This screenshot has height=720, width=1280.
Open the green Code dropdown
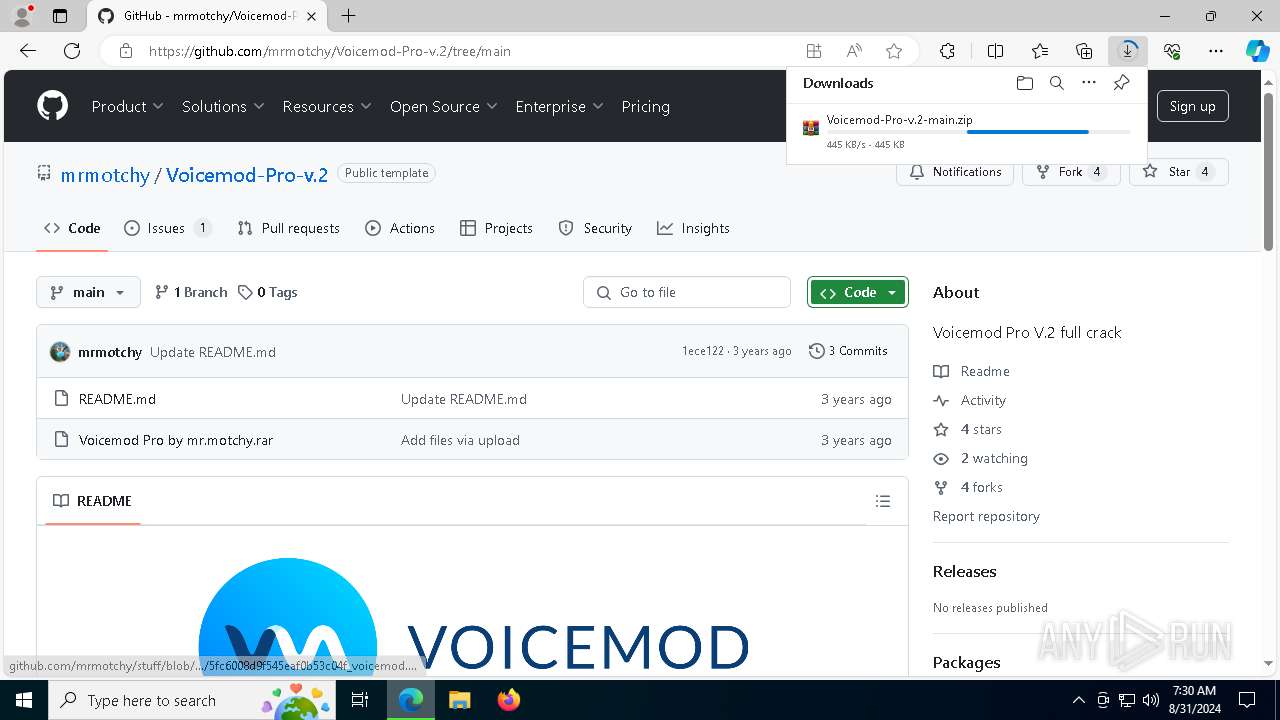point(858,292)
